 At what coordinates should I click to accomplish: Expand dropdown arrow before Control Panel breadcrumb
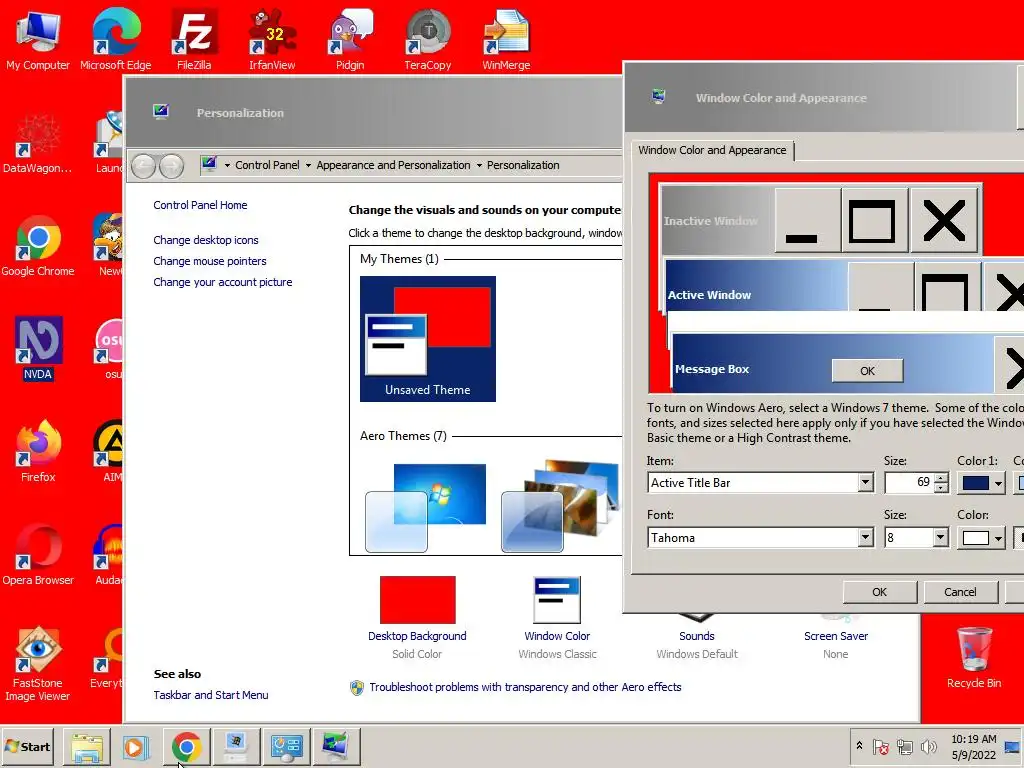point(227,166)
